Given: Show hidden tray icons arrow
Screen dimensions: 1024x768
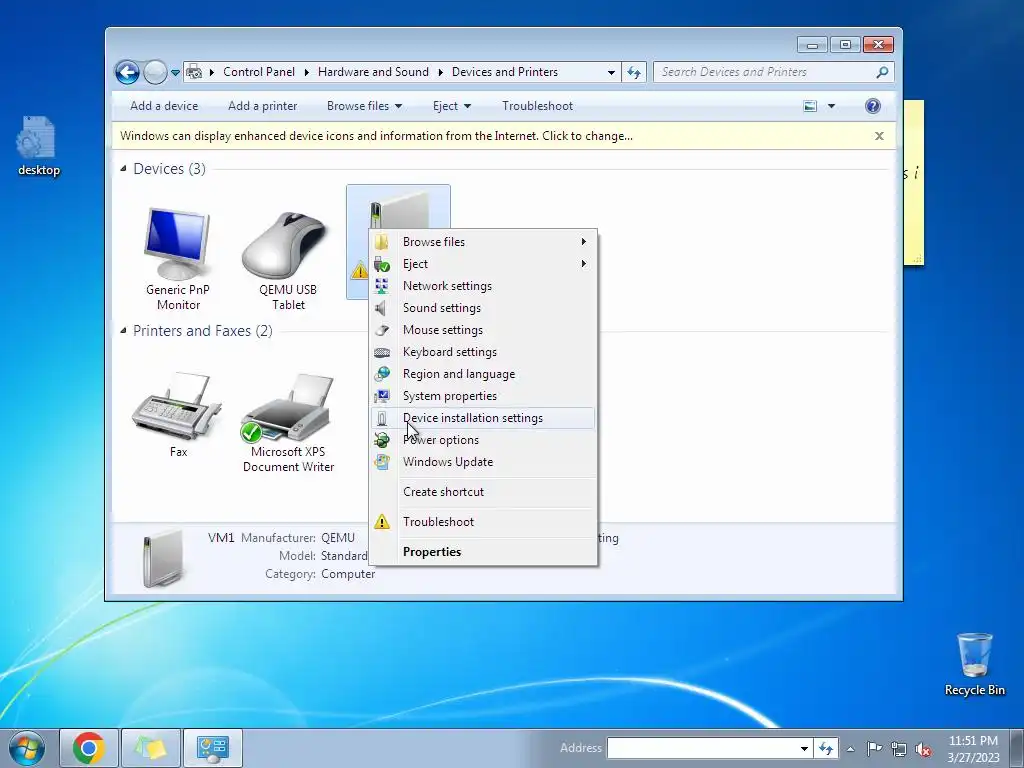Looking at the screenshot, I should point(850,749).
